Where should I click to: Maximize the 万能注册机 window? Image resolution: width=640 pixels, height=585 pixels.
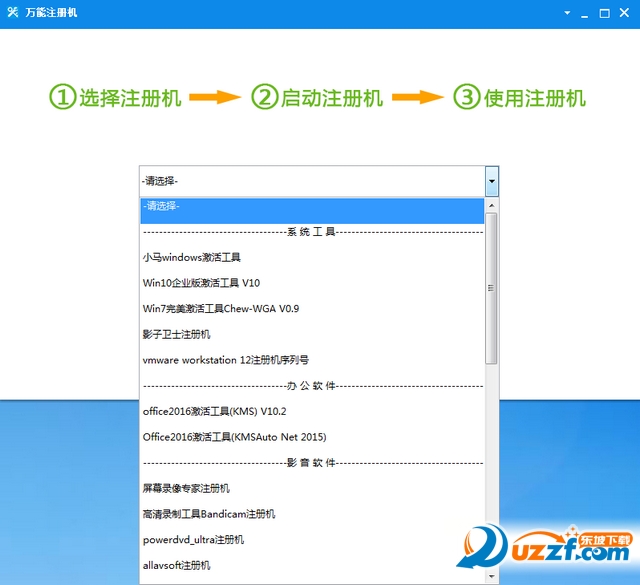(x=604, y=13)
